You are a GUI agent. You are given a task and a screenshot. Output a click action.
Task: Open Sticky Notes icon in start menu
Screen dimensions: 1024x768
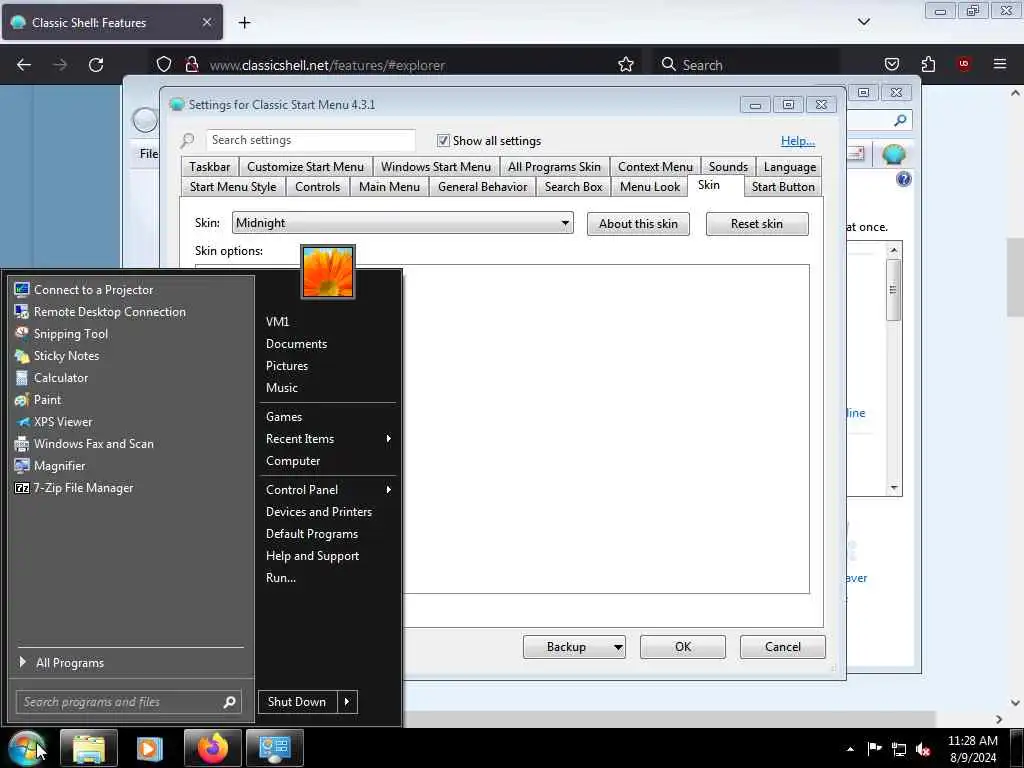coord(22,356)
